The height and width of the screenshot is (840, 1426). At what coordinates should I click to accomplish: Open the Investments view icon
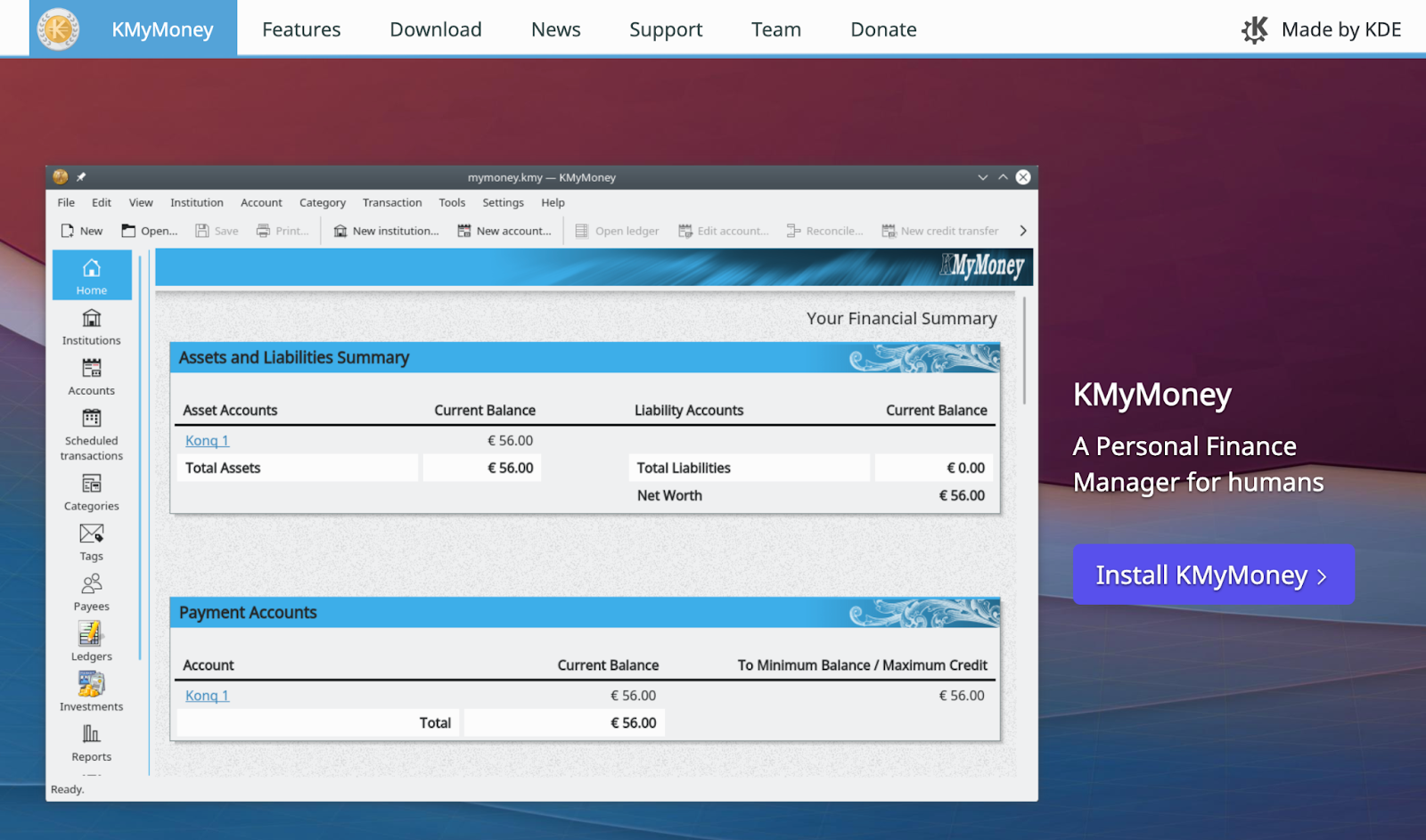pyautogui.click(x=91, y=683)
